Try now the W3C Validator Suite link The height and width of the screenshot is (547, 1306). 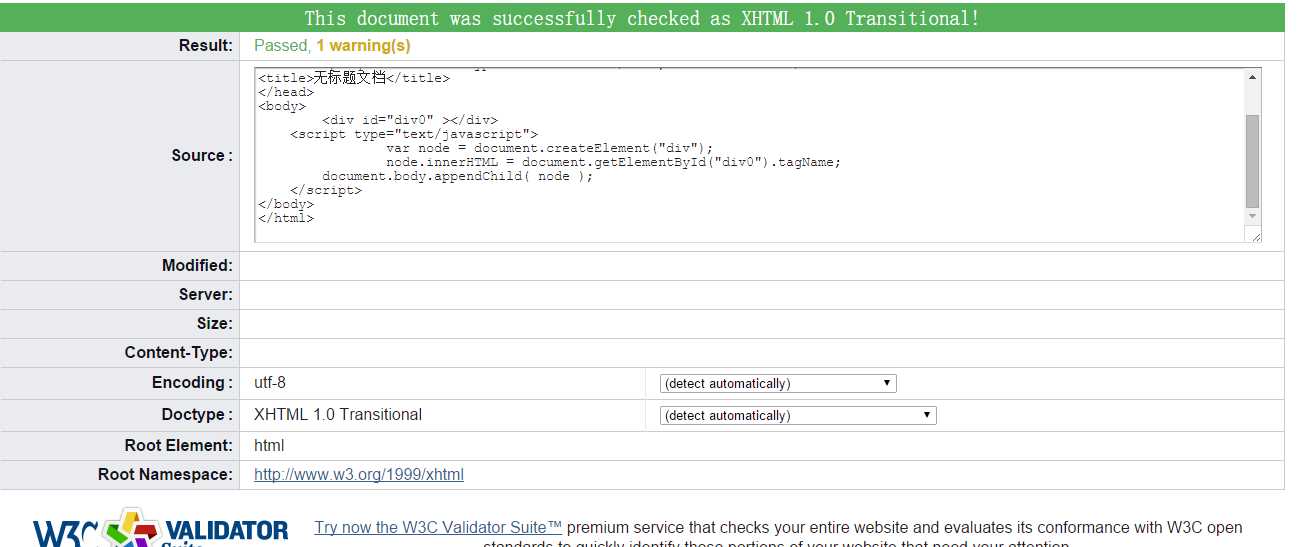tap(438, 527)
